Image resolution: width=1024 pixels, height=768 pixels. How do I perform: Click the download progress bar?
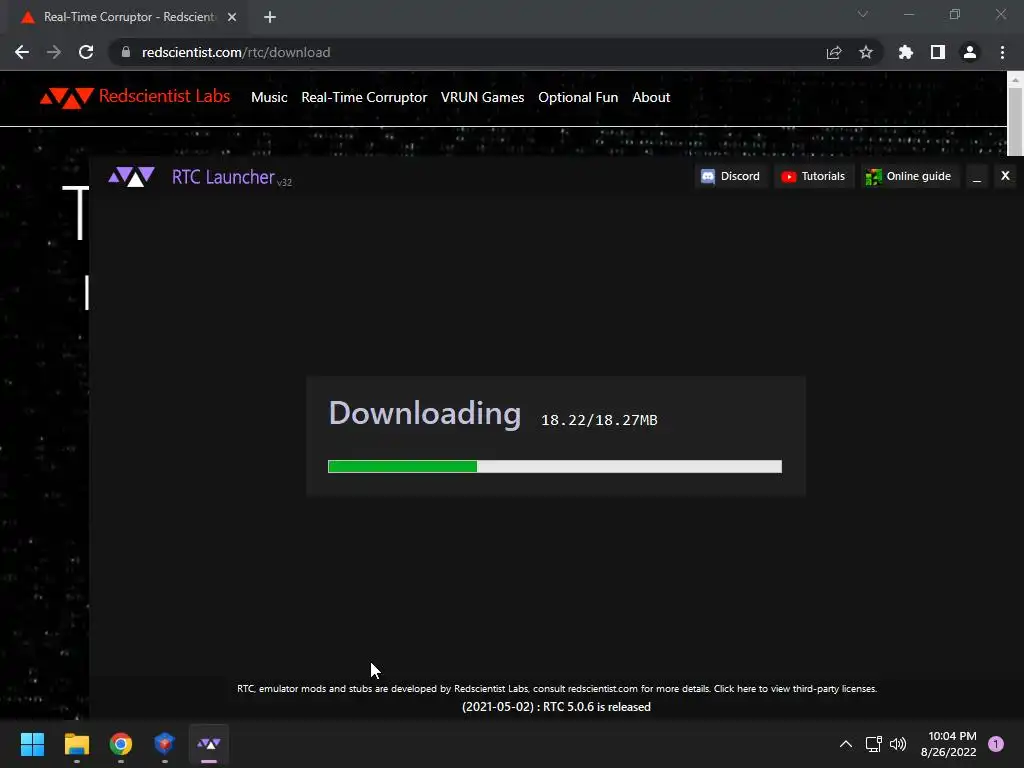pyautogui.click(x=554, y=466)
